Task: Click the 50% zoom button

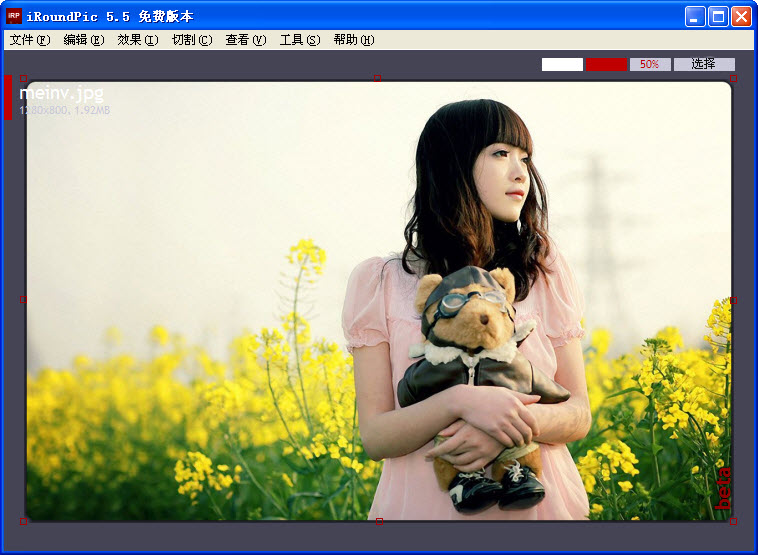Action: (x=650, y=64)
